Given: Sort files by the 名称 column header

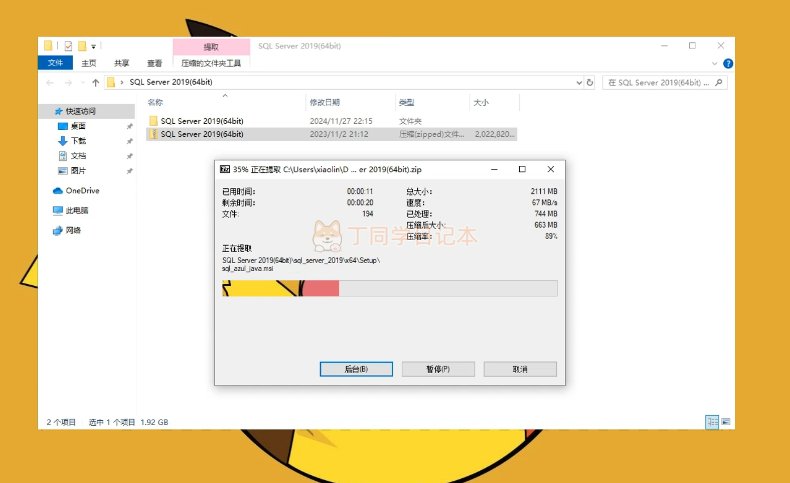Looking at the screenshot, I should (155, 102).
